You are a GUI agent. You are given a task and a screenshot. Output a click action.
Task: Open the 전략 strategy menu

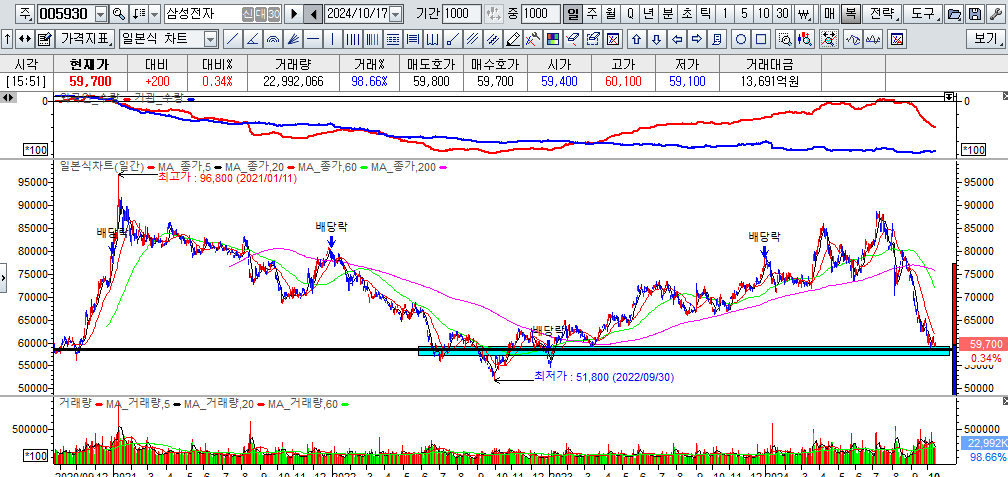point(882,14)
